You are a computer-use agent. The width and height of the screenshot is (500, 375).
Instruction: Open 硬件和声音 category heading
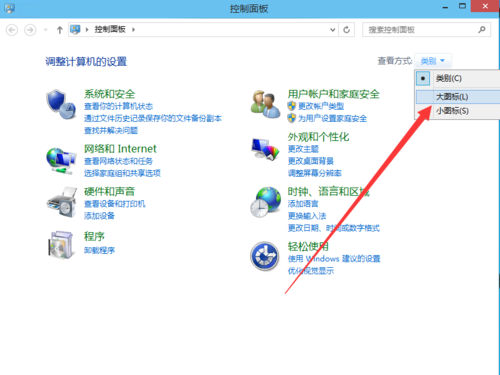(x=110, y=191)
